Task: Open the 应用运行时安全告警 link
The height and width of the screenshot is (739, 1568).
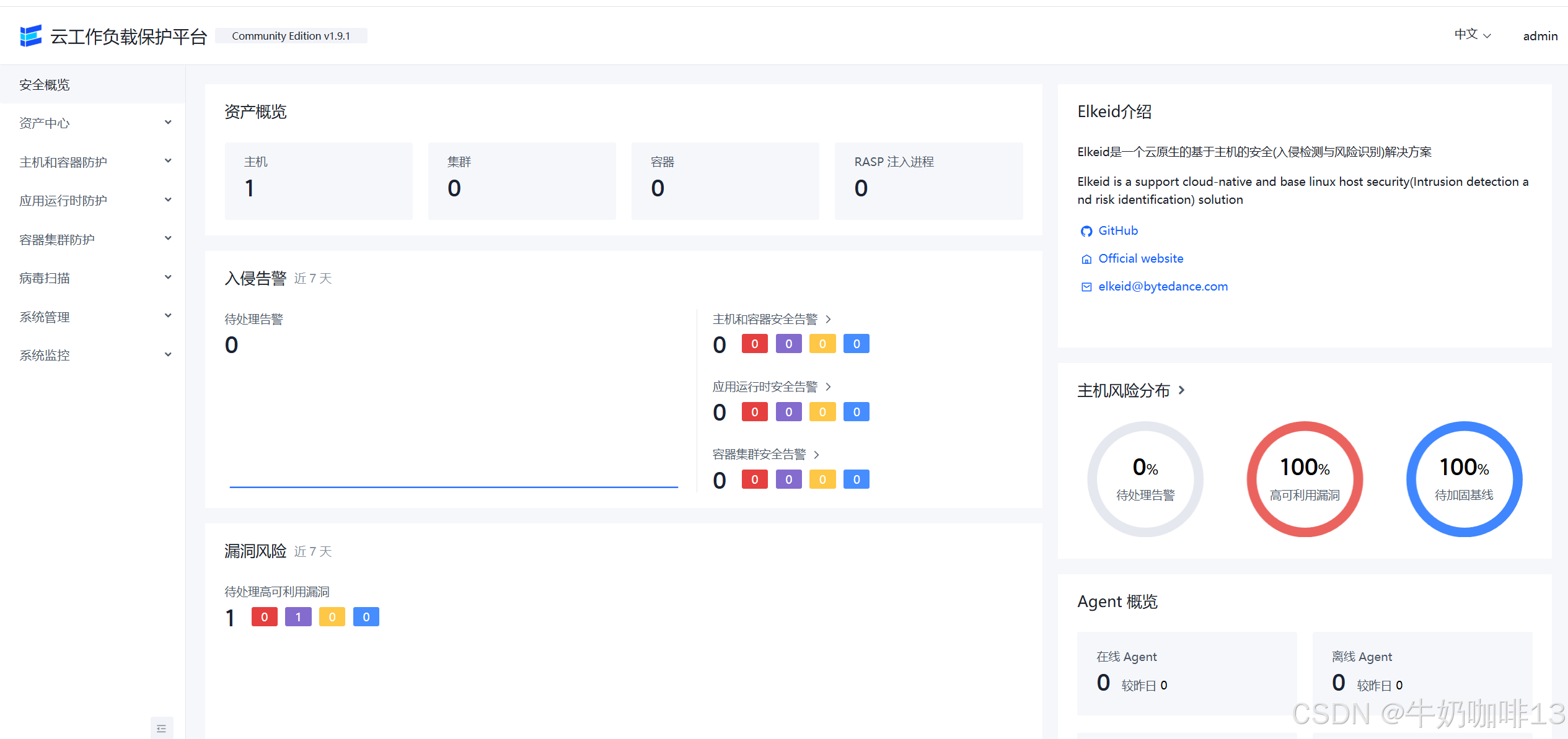Action: coord(765,387)
